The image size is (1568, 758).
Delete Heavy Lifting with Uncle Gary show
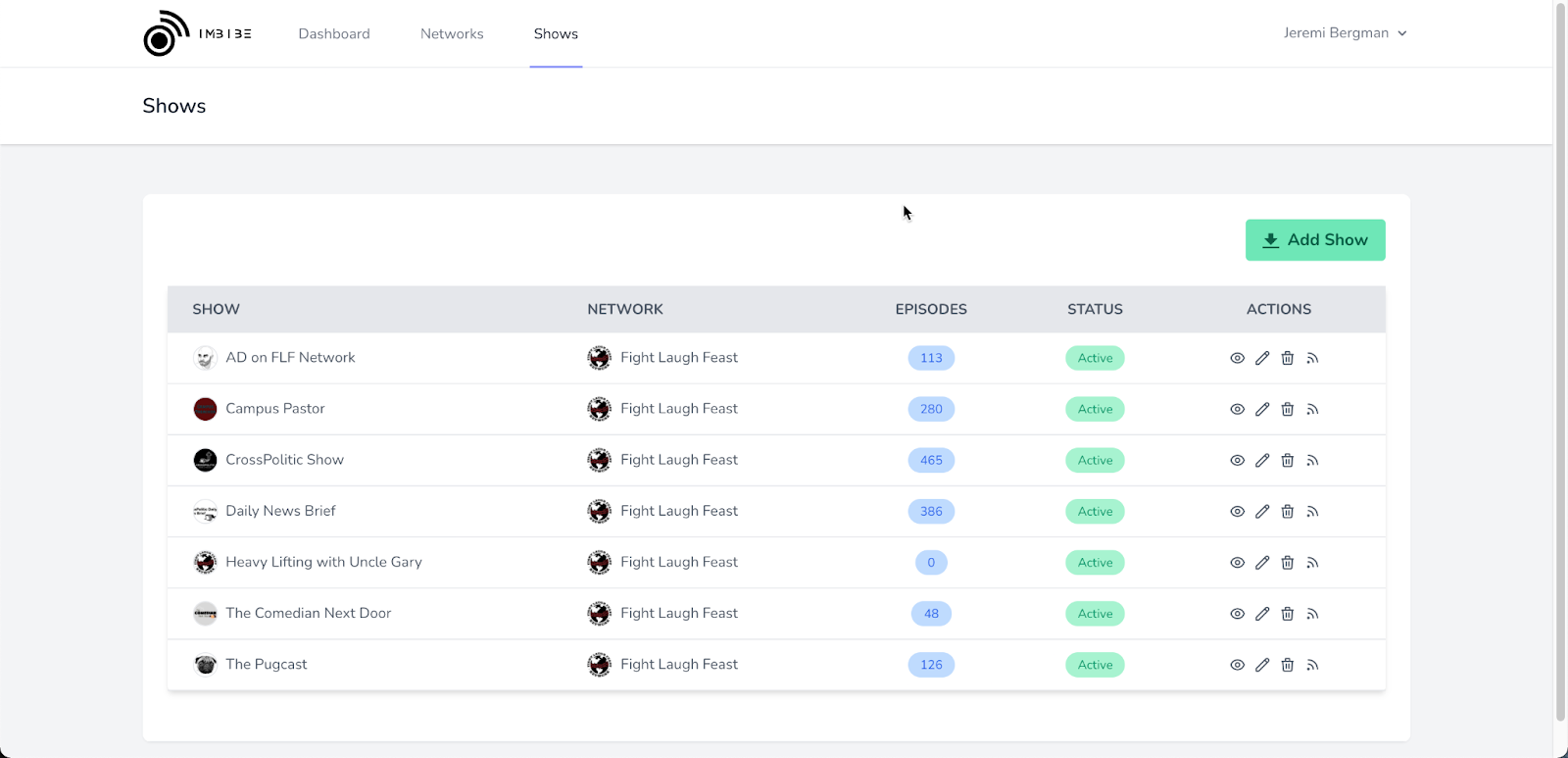pyautogui.click(x=1288, y=562)
